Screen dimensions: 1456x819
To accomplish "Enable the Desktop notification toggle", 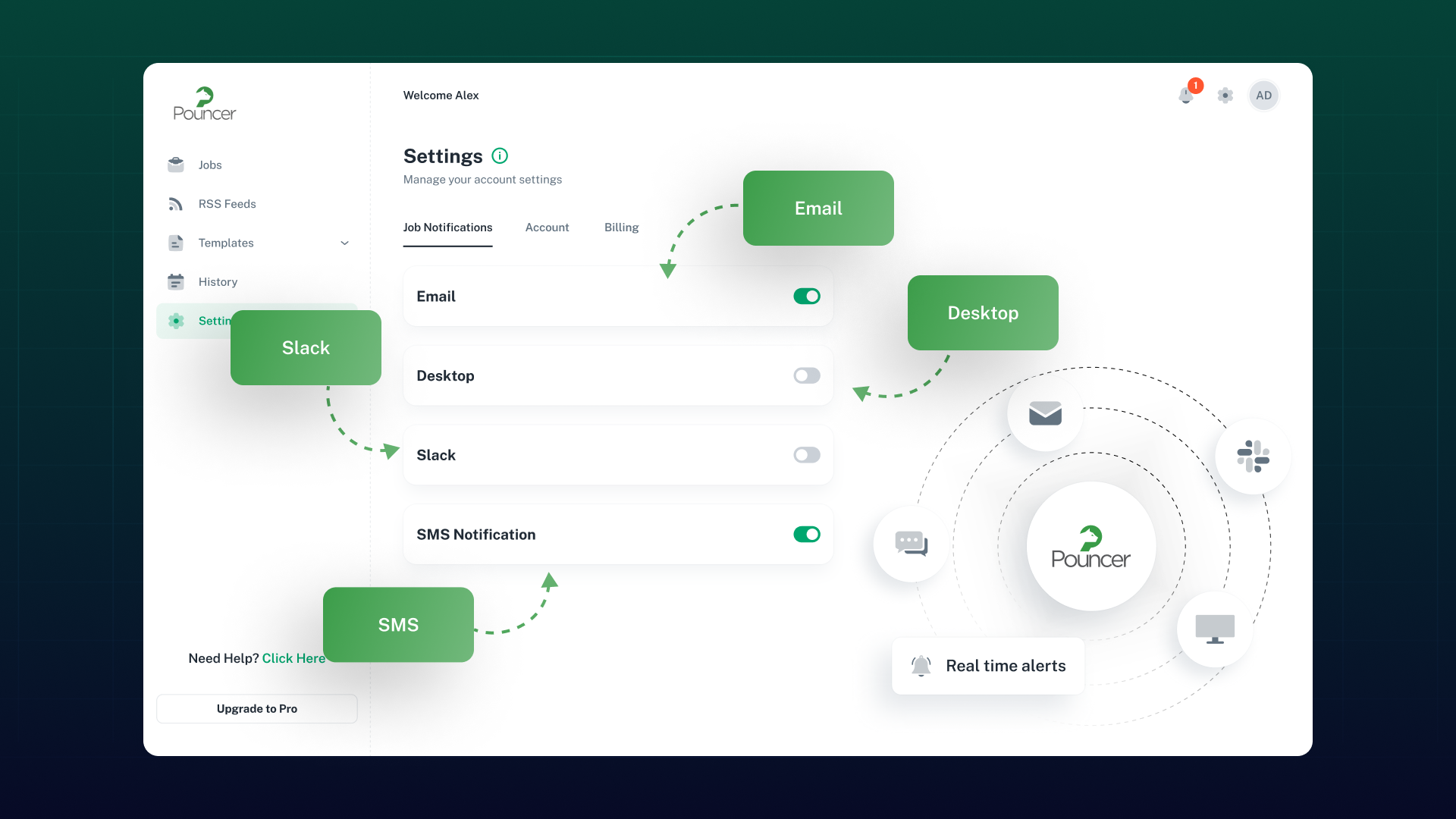I will coord(806,375).
